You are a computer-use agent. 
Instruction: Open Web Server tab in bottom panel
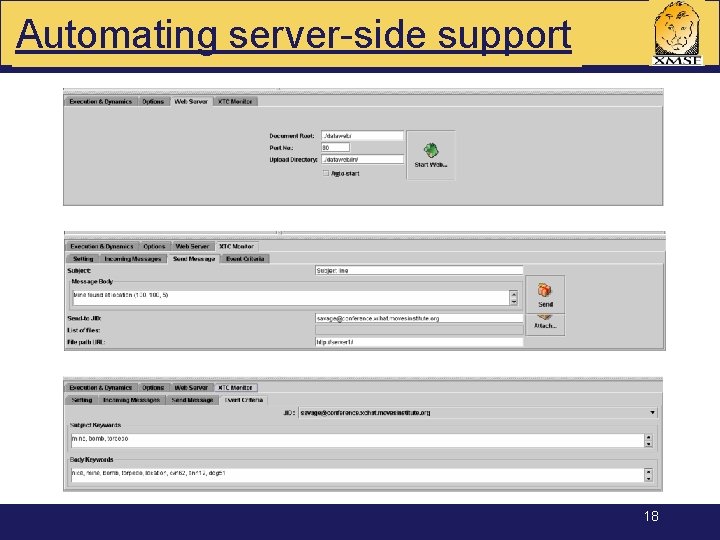click(x=191, y=388)
